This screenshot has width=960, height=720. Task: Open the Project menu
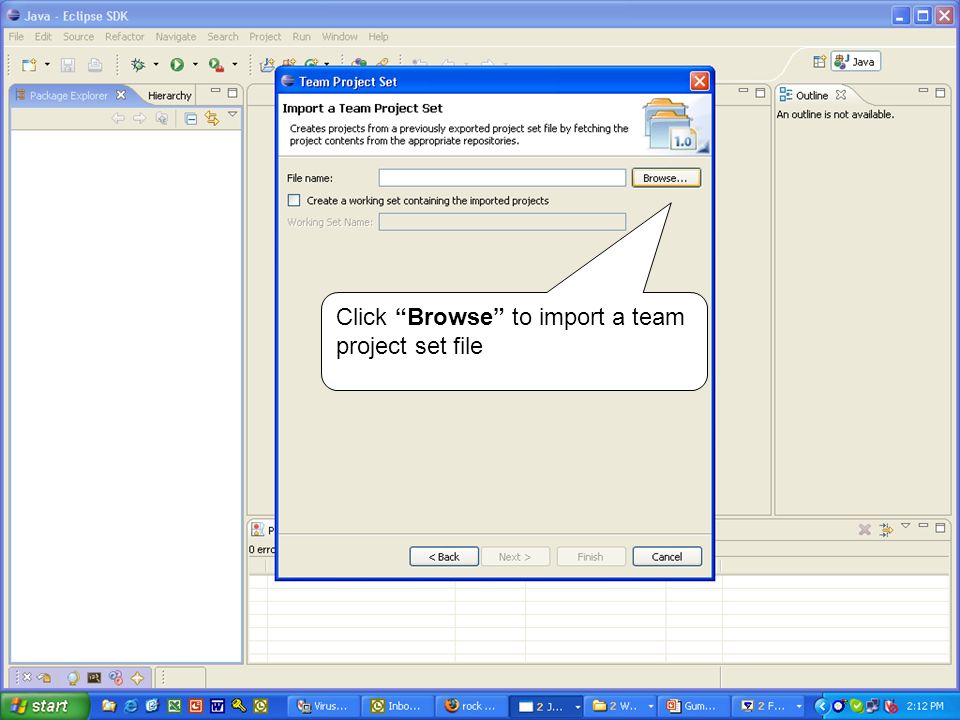[x=265, y=37]
